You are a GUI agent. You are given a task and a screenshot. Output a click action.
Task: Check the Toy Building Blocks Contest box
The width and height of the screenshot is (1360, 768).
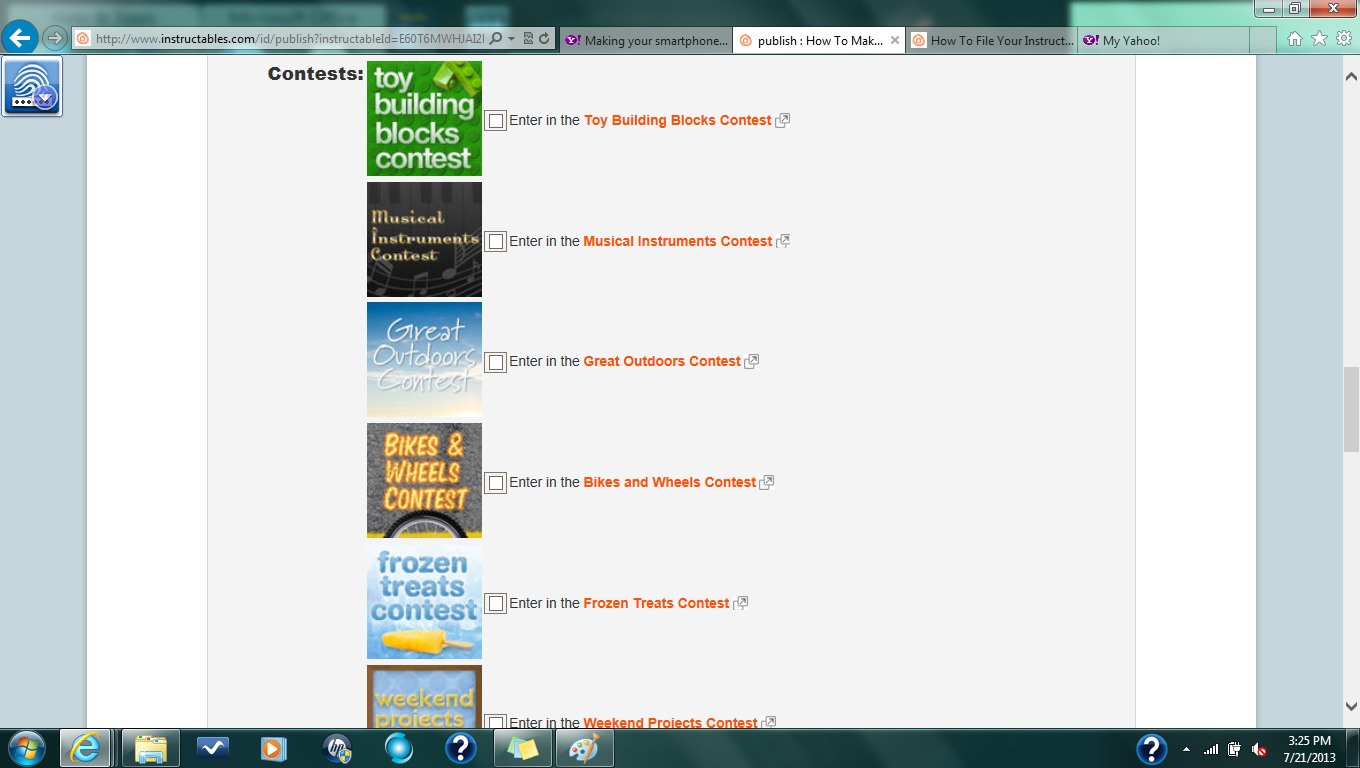point(495,121)
